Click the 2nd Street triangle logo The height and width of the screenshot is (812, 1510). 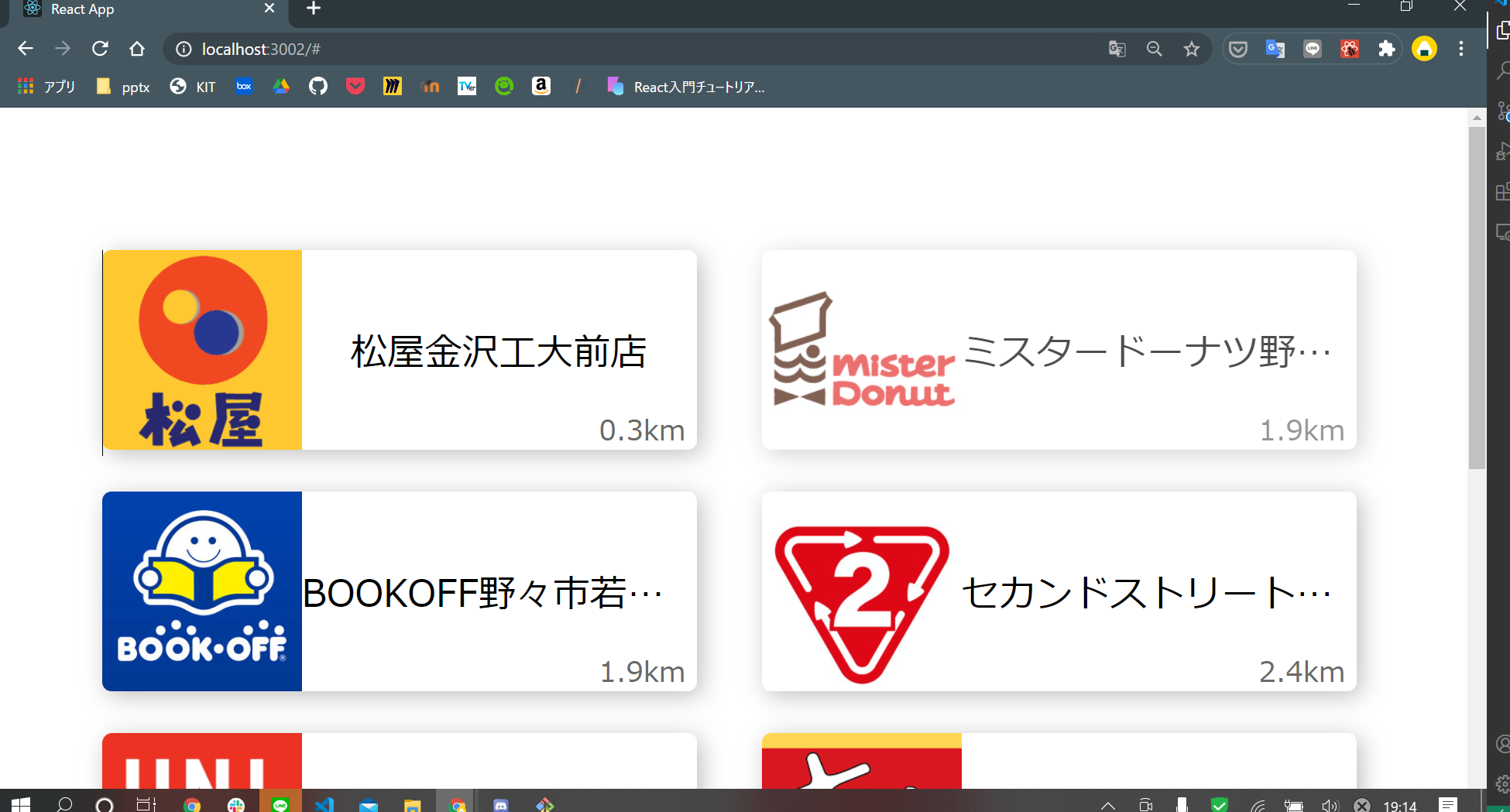click(862, 604)
